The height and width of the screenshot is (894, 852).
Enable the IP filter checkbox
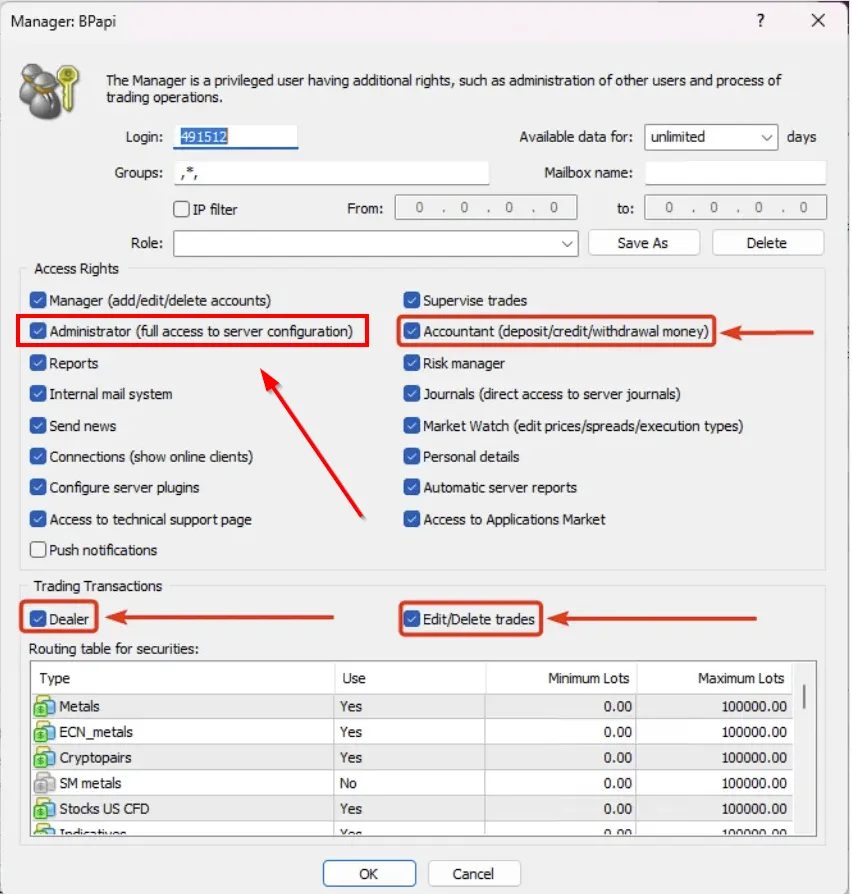click(182, 210)
